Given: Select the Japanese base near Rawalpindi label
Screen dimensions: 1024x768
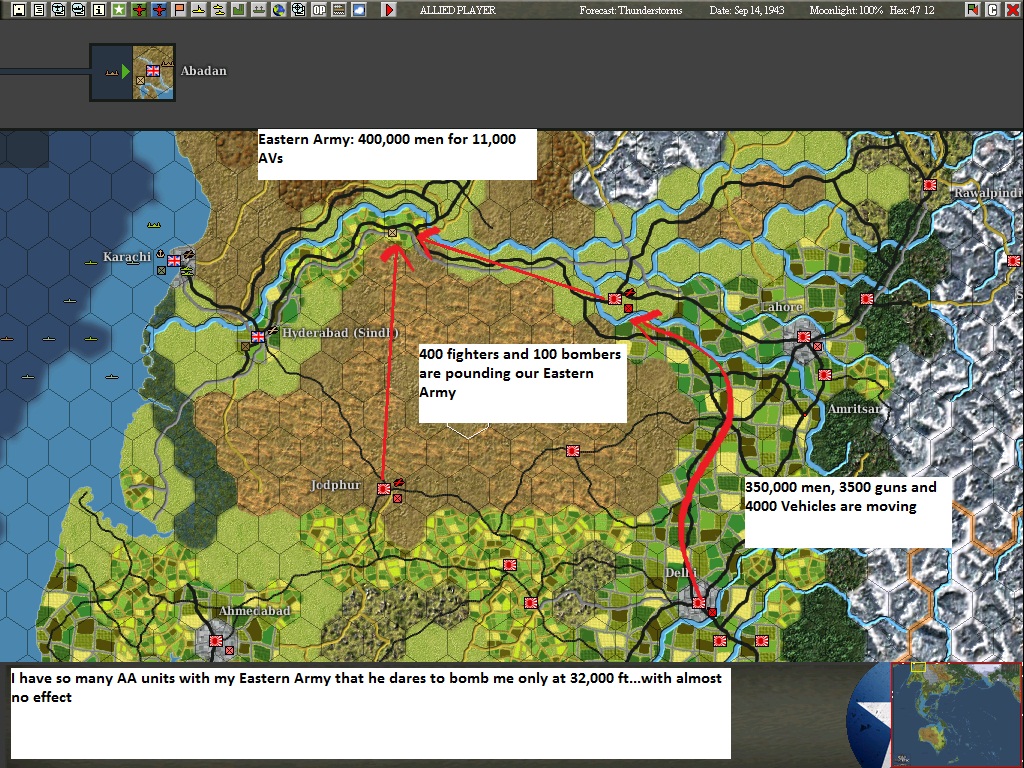Looking at the screenshot, I should (x=930, y=185).
